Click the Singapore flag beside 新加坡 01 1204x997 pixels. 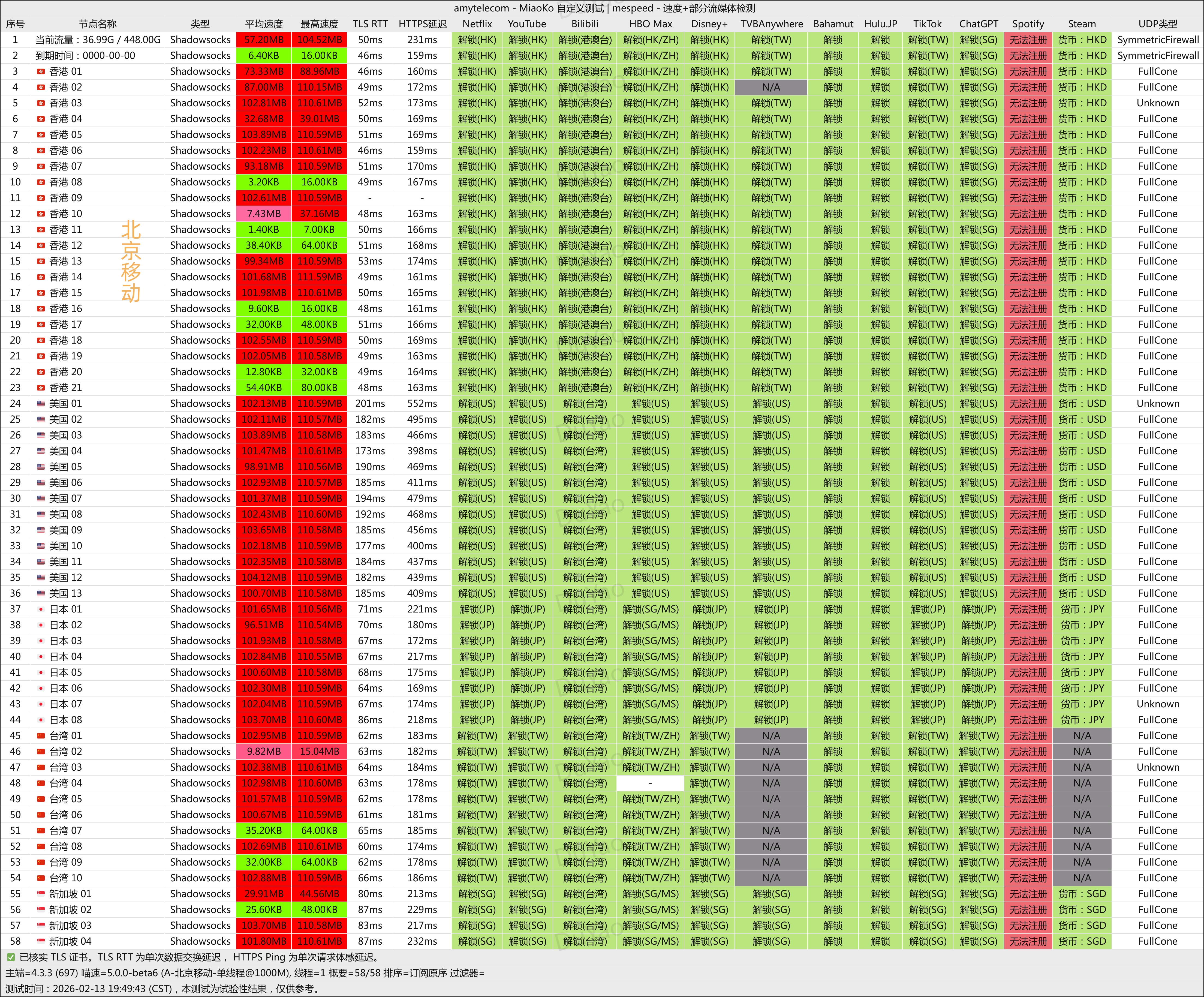click(x=41, y=894)
